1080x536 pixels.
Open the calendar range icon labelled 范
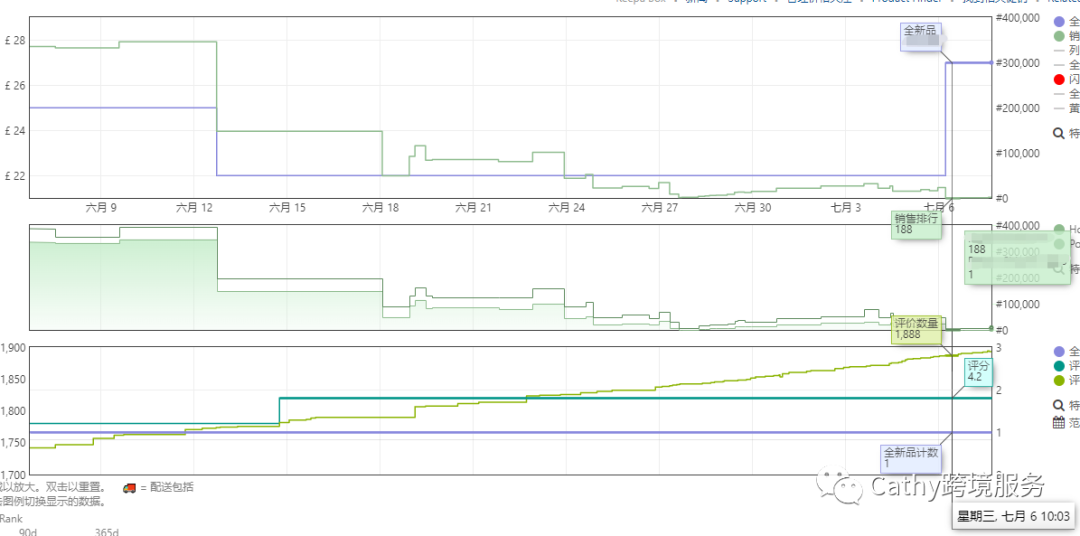[x=1059, y=423]
